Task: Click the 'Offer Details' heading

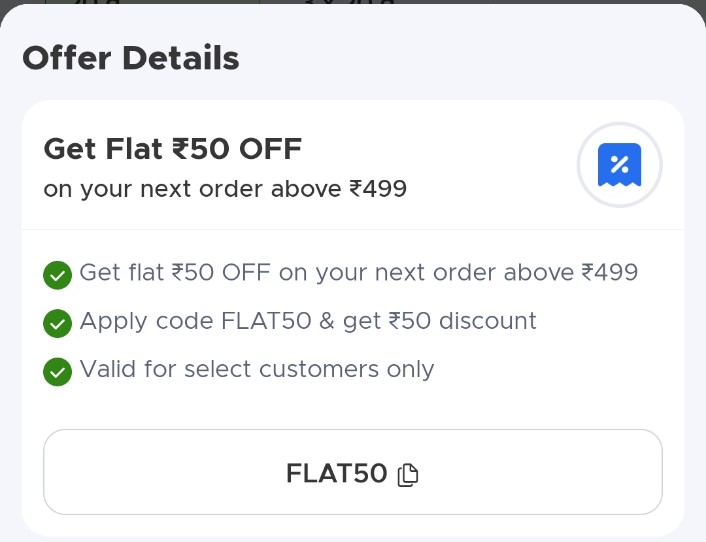Action: pos(131,58)
